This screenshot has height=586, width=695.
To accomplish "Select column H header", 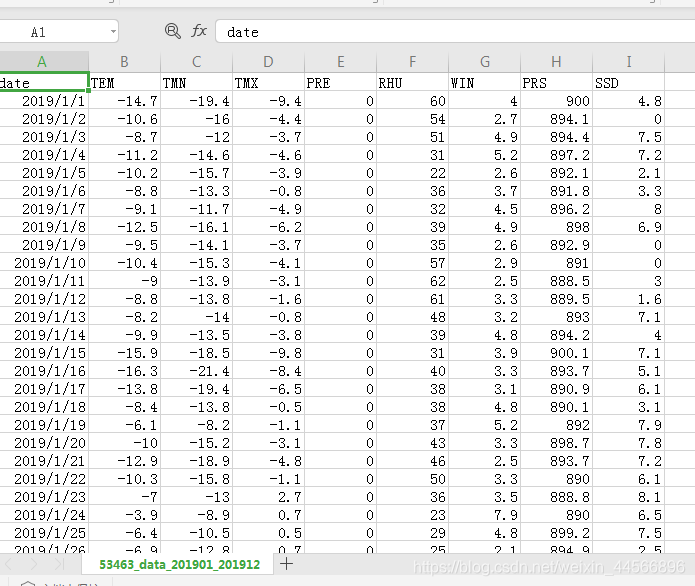I will coord(556,61).
